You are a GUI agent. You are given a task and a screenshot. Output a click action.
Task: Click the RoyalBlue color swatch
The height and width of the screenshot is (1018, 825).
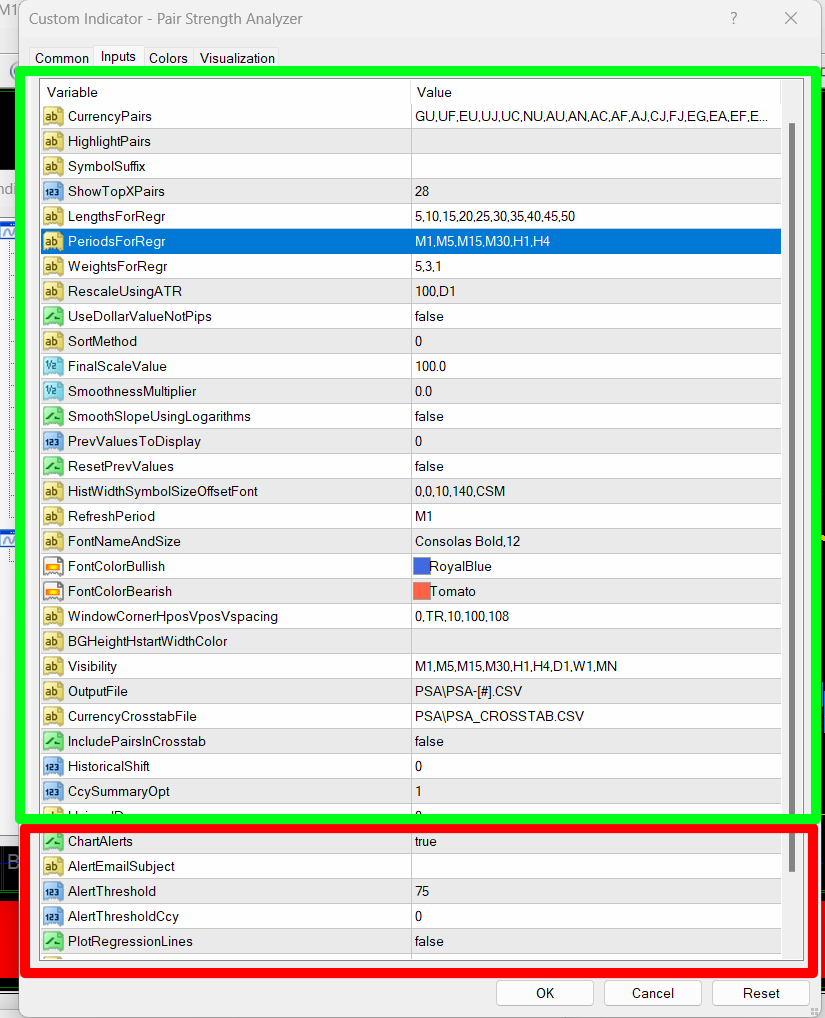(422, 566)
